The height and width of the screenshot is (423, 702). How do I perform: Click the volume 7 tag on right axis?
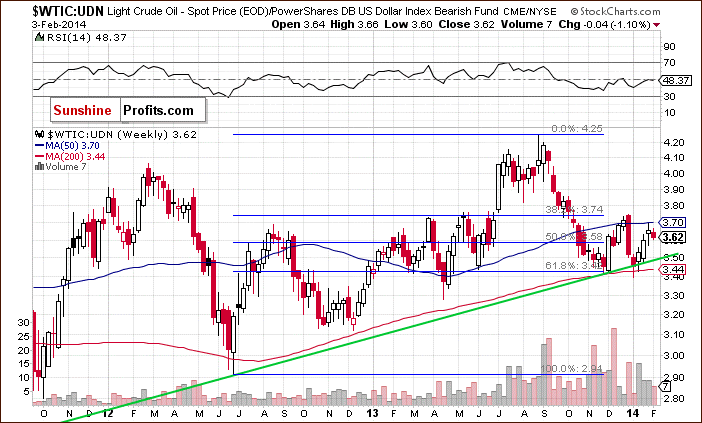tap(666, 386)
